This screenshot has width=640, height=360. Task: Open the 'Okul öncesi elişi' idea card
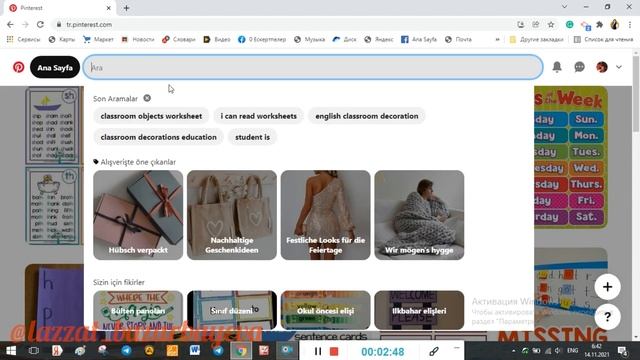coord(325,310)
